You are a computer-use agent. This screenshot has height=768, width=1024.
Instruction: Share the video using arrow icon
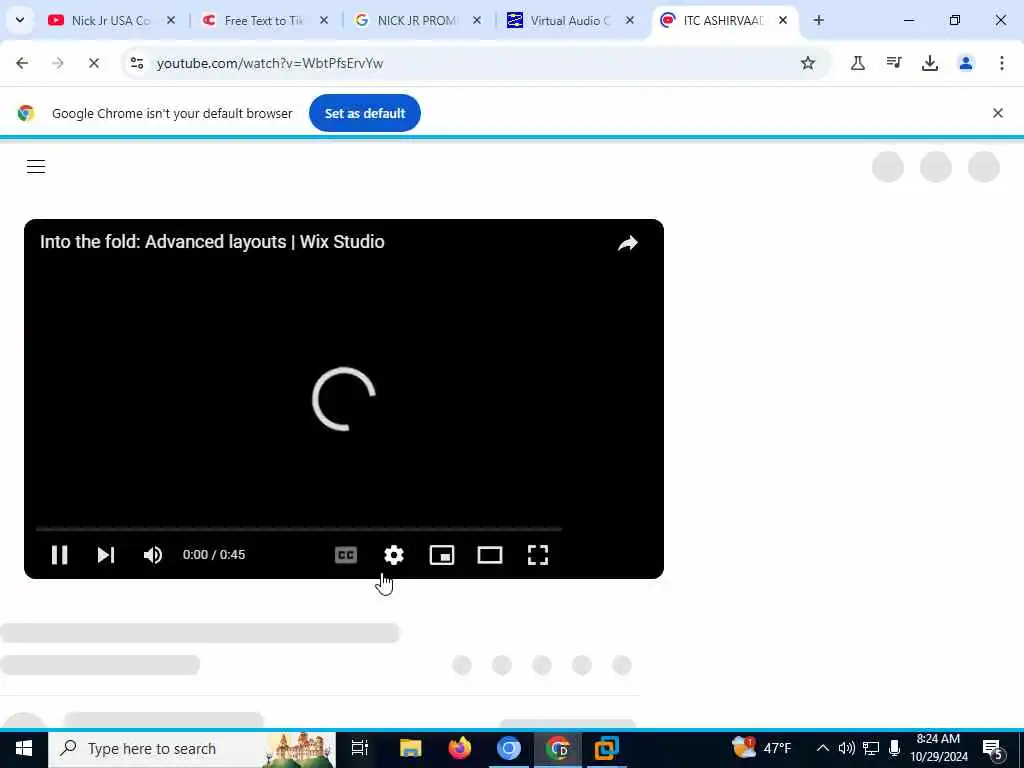click(628, 243)
